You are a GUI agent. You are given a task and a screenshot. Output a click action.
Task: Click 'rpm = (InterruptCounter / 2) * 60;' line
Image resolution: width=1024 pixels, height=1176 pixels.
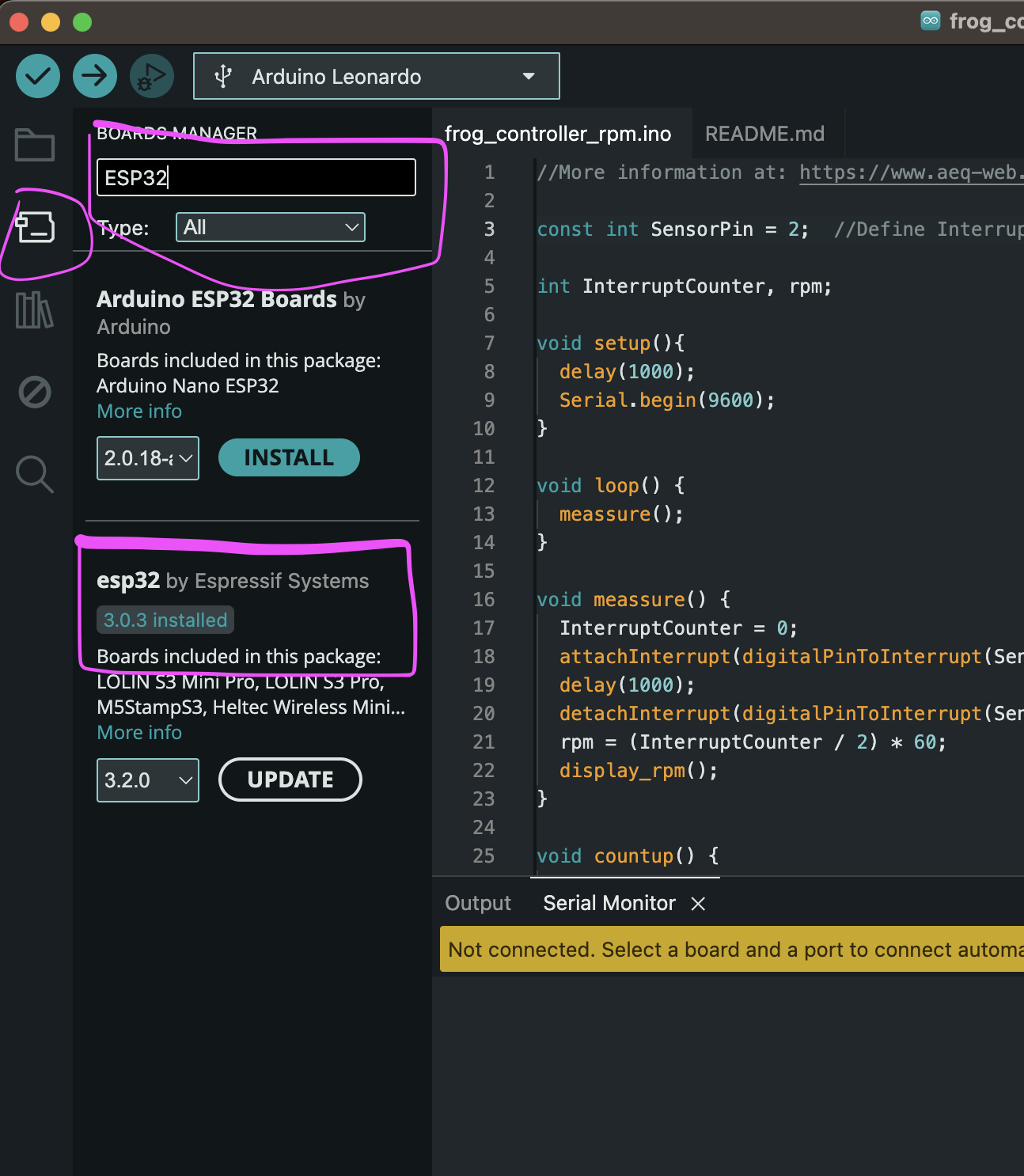753,742
